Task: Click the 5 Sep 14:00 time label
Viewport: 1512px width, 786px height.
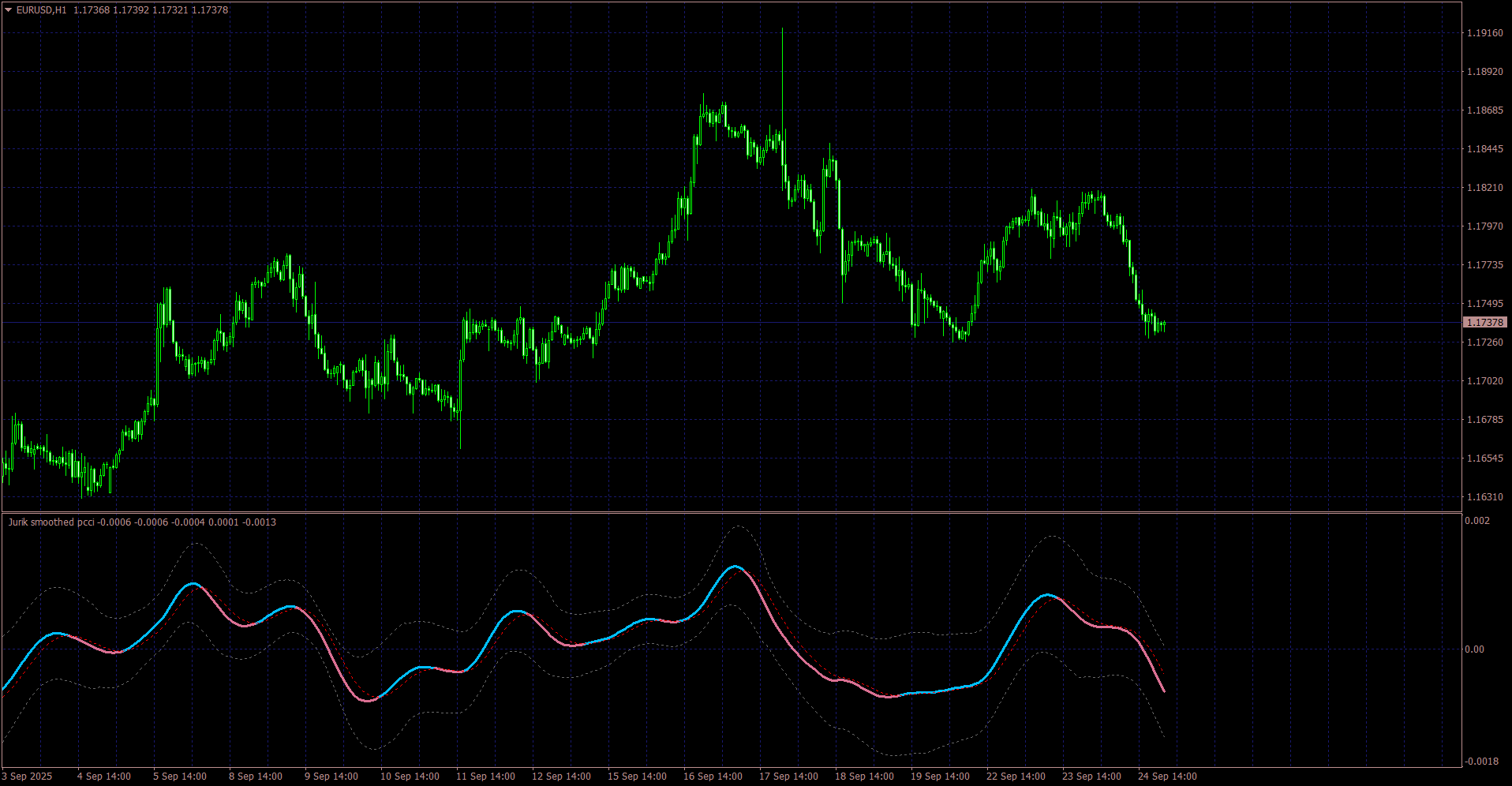Action: coord(180,777)
